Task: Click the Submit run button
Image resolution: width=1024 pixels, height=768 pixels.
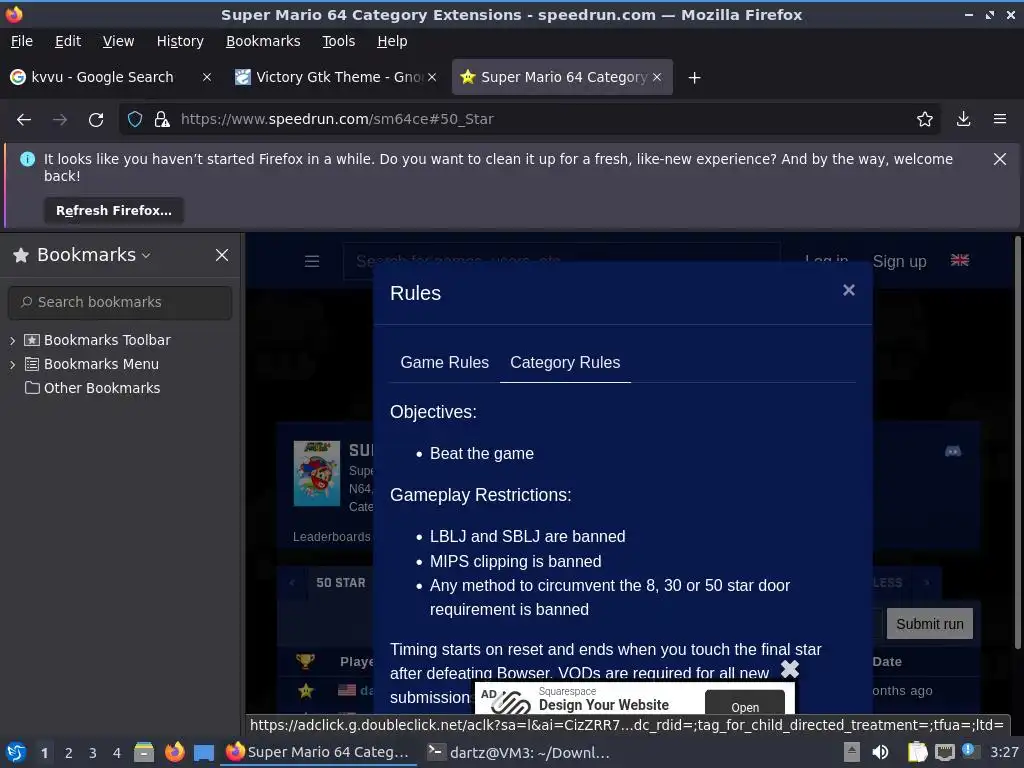Action: tap(929, 624)
